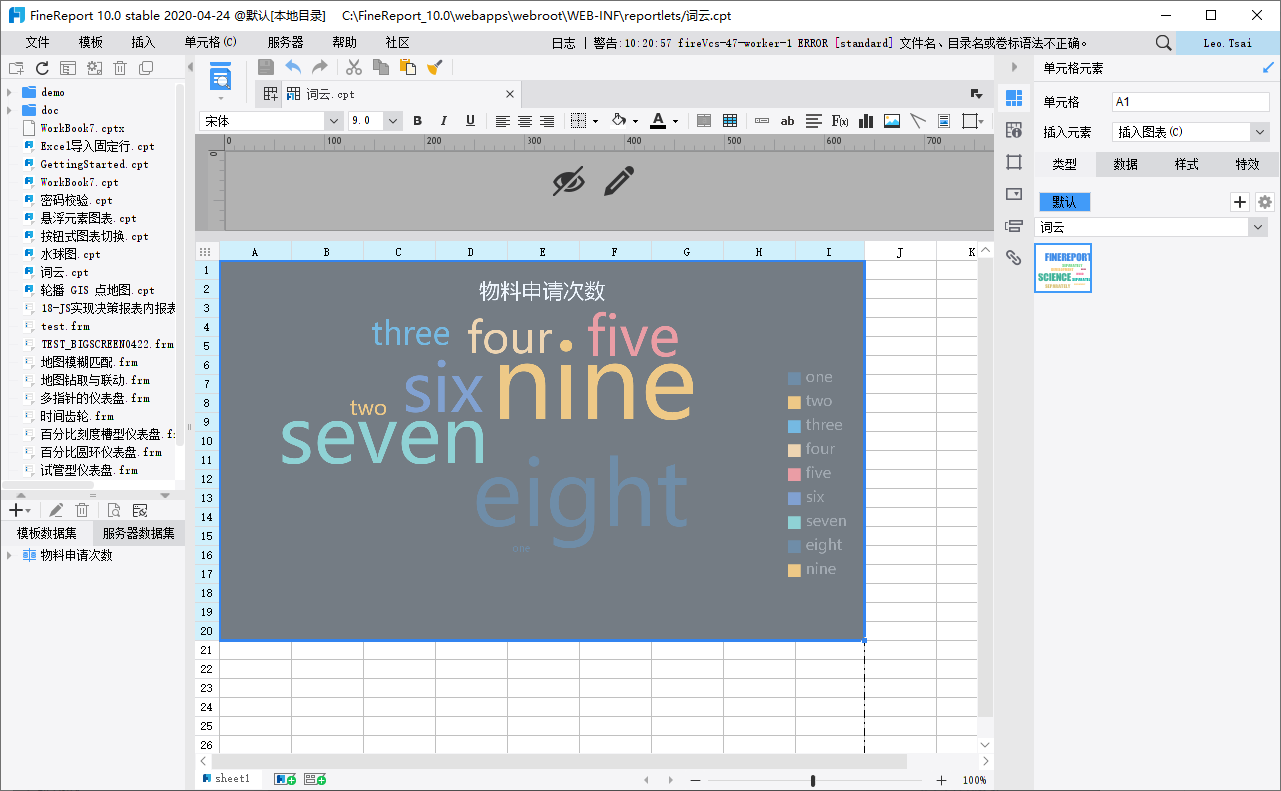Click the zoom slider handle in status bar
This screenshot has height=791, width=1281.
(813, 780)
